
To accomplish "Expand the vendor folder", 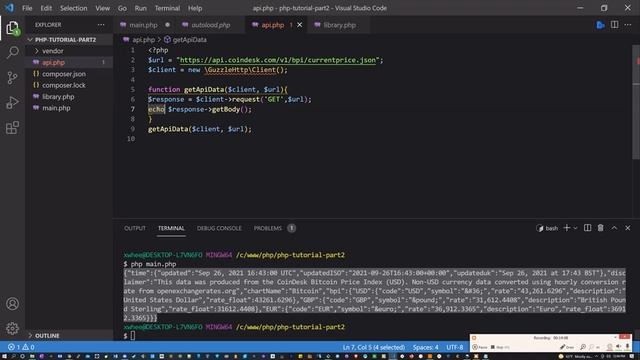I will (52, 51).
